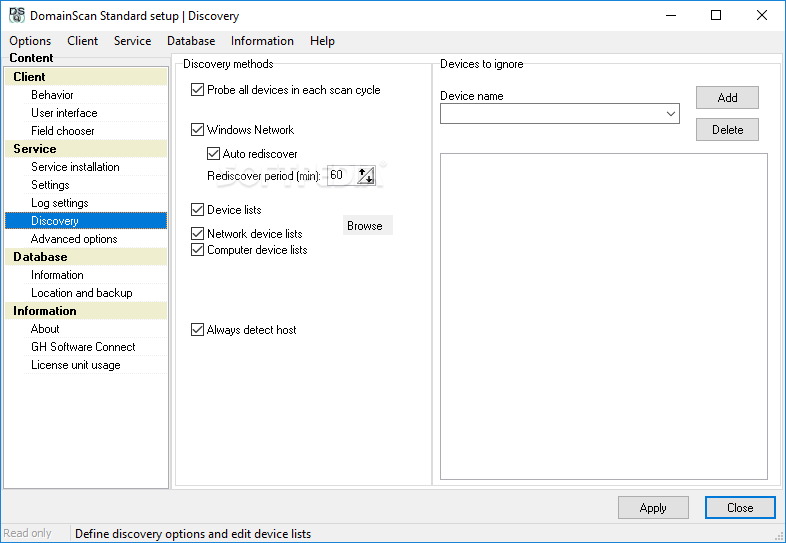Open the Client menu

click(83, 41)
